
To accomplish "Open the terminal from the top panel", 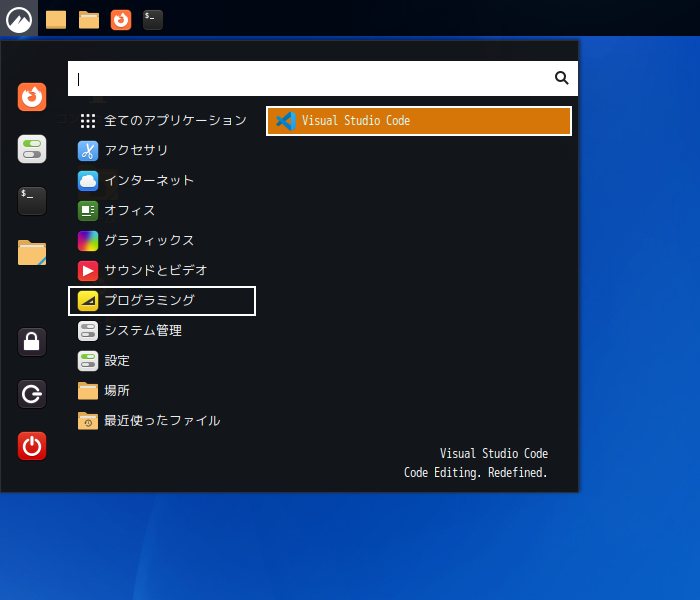I will (x=153, y=20).
